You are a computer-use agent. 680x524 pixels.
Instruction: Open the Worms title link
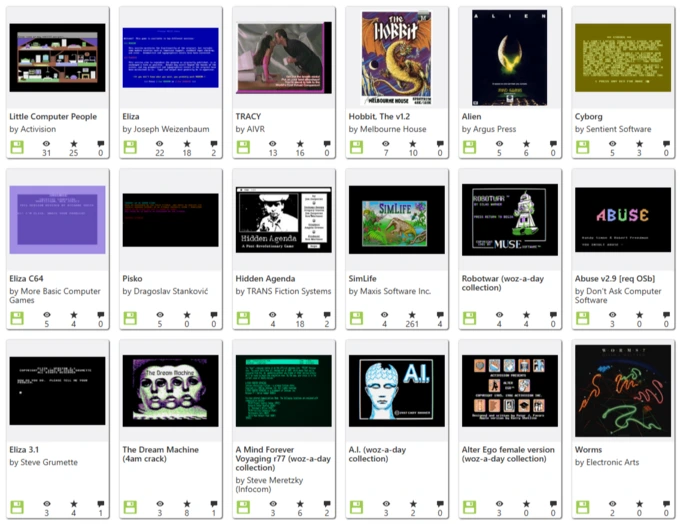tap(588, 449)
